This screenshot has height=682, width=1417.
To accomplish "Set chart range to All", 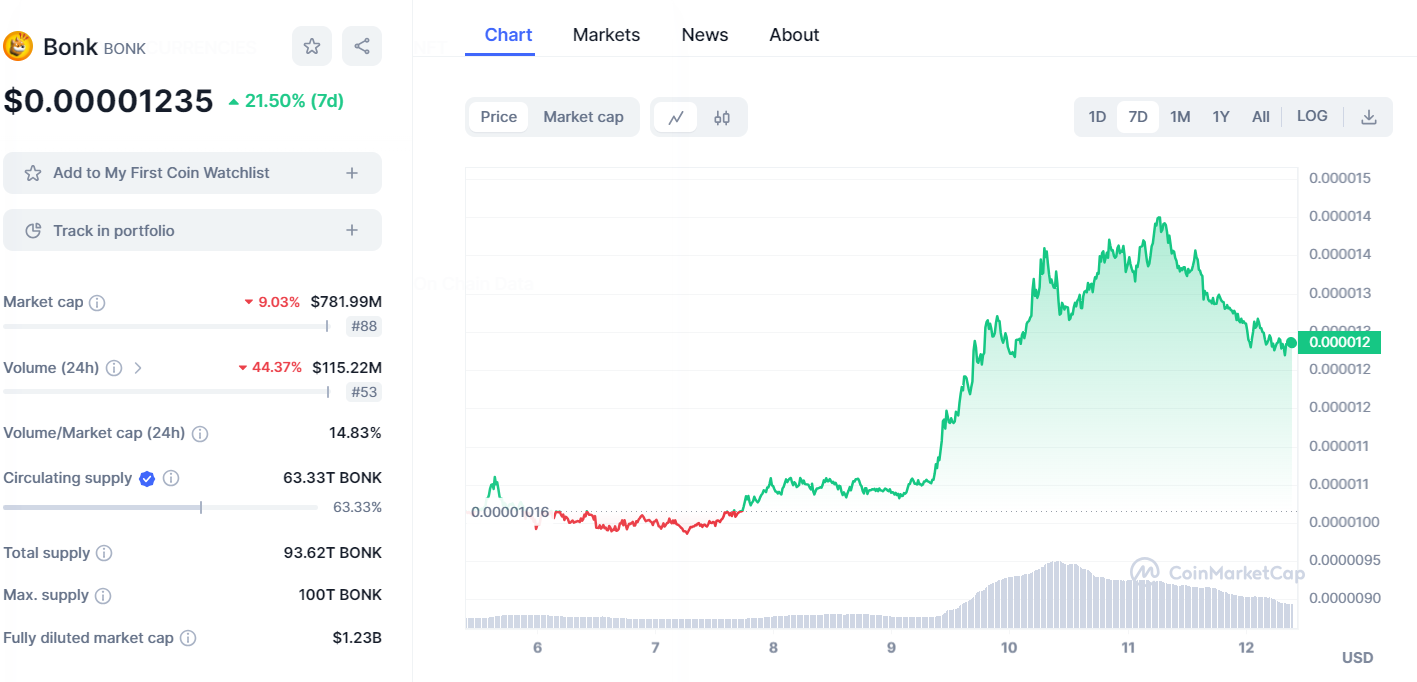I will tap(1261, 117).
